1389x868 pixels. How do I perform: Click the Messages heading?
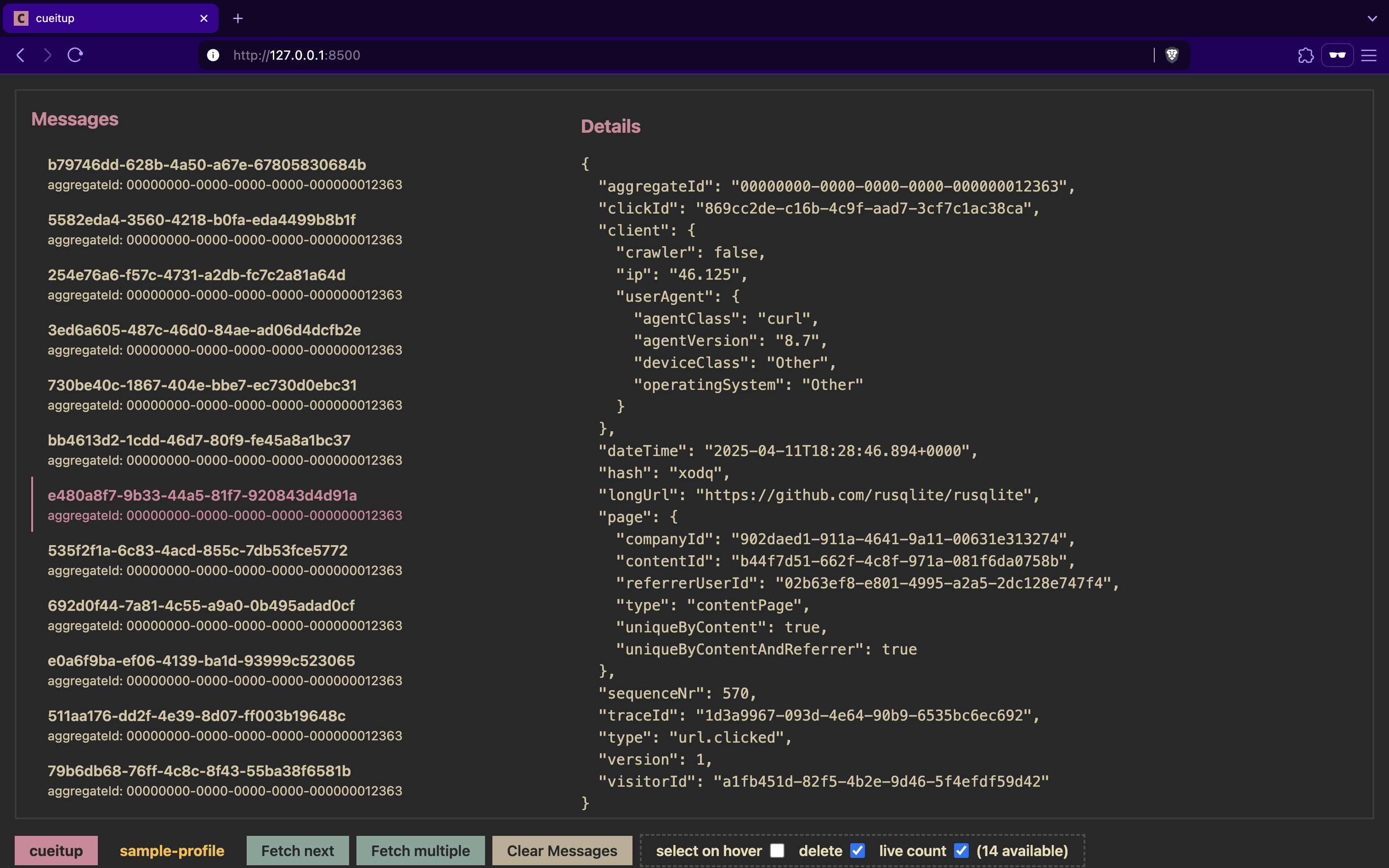[74, 119]
